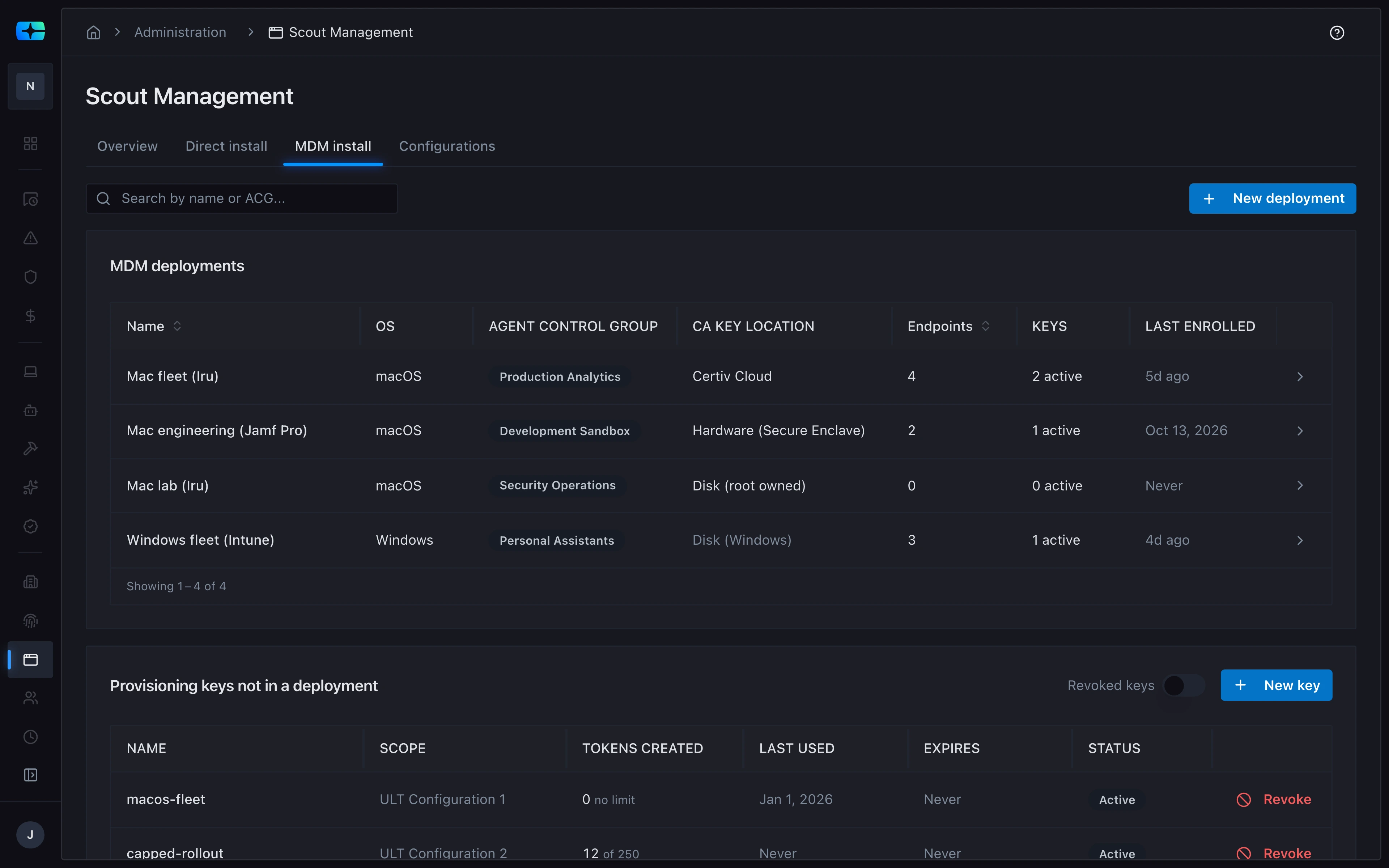Open the fingerprint identity sidebar icon
This screenshot has width=1389, height=868.
click(30, 621)
